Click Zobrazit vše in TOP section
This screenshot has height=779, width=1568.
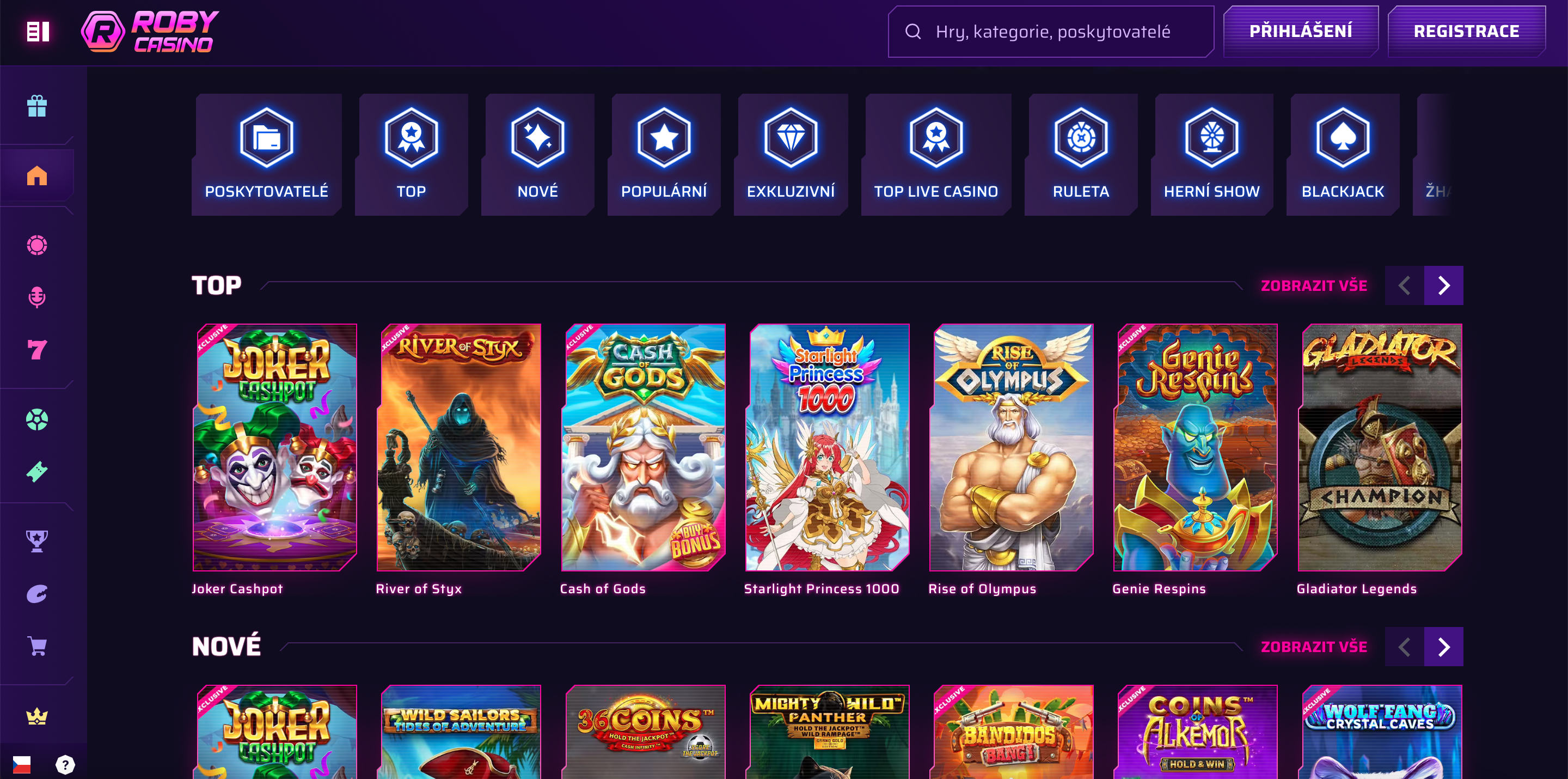point(1314,285)
